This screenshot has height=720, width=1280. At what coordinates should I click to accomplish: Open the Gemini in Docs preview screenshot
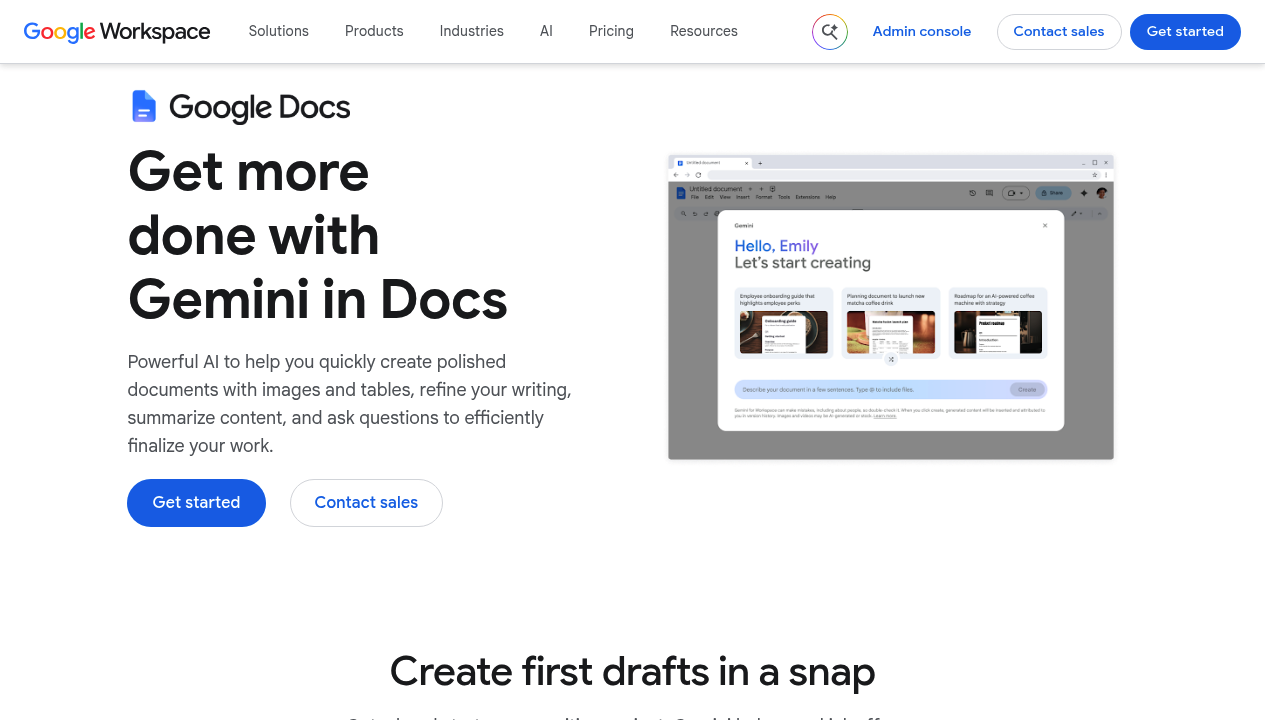(891, 307)
